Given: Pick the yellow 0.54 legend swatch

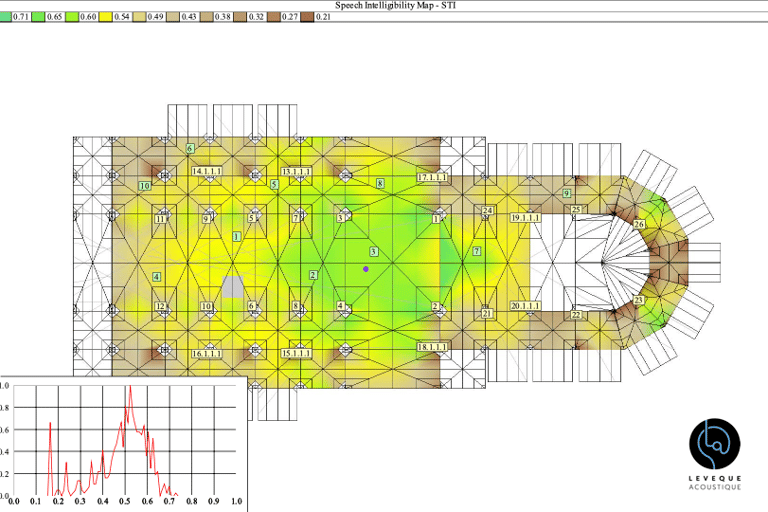Looking at the screenshot, I should click(x=105, y=17).
